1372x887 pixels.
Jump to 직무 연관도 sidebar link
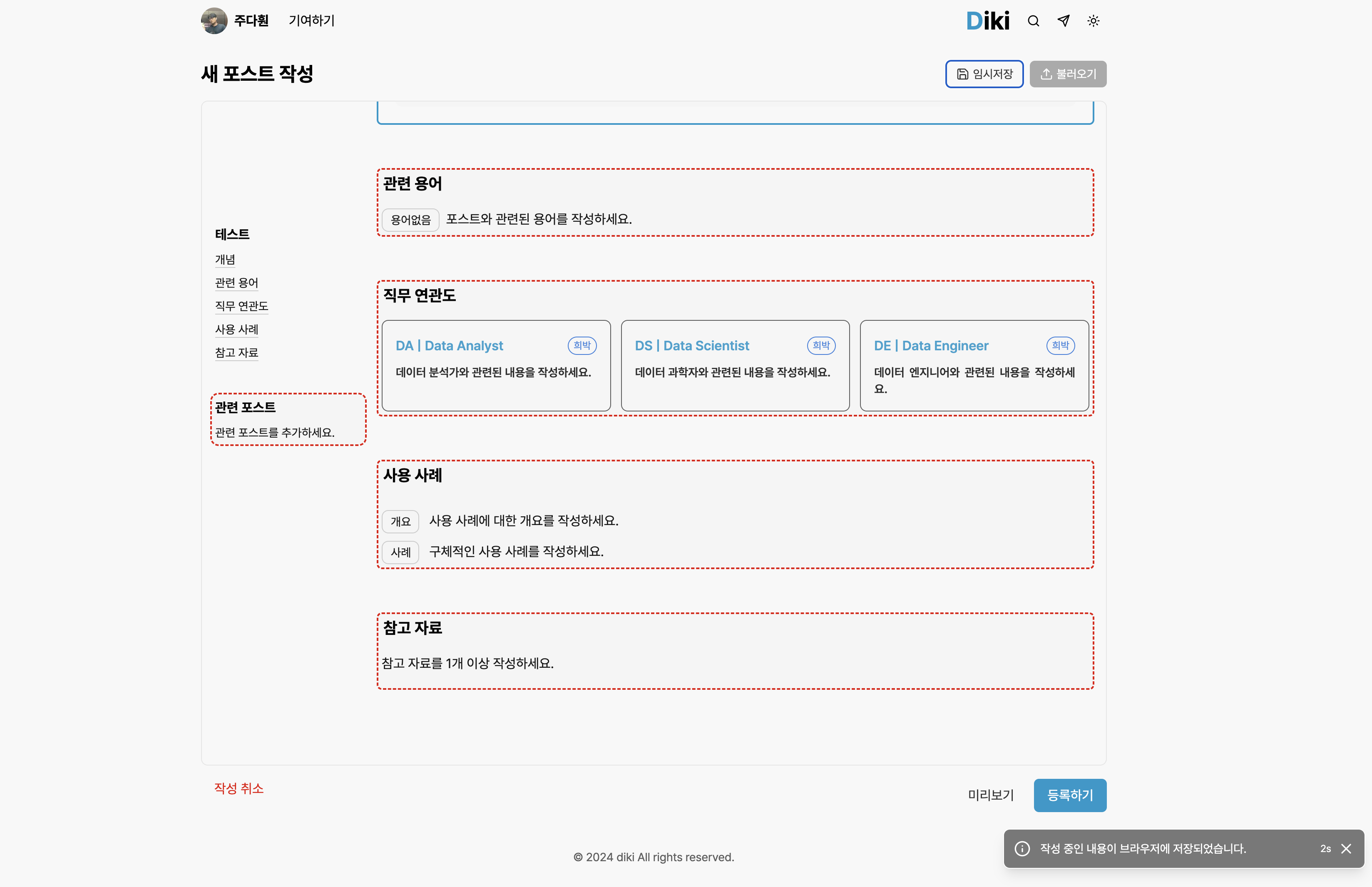coord(241,306)
